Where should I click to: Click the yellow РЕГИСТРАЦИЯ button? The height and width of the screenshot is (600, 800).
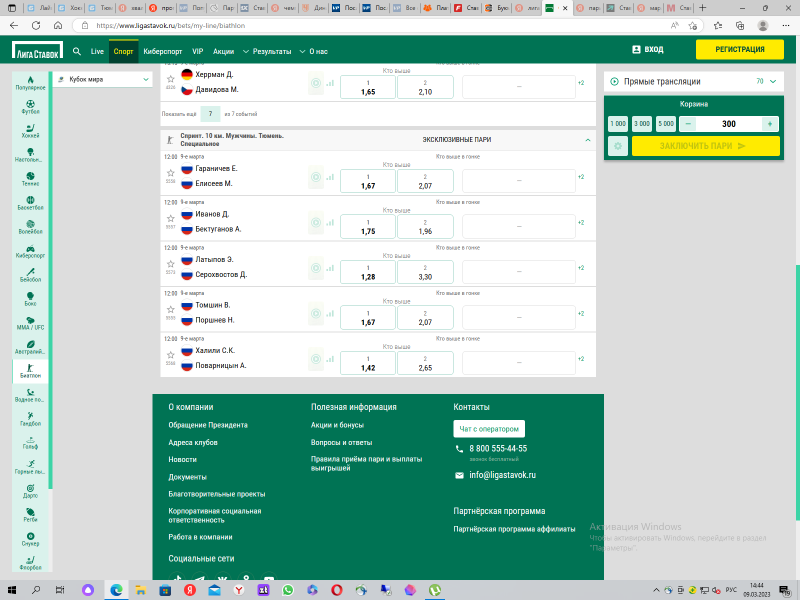pyautogui.click(x=738, y=49)
